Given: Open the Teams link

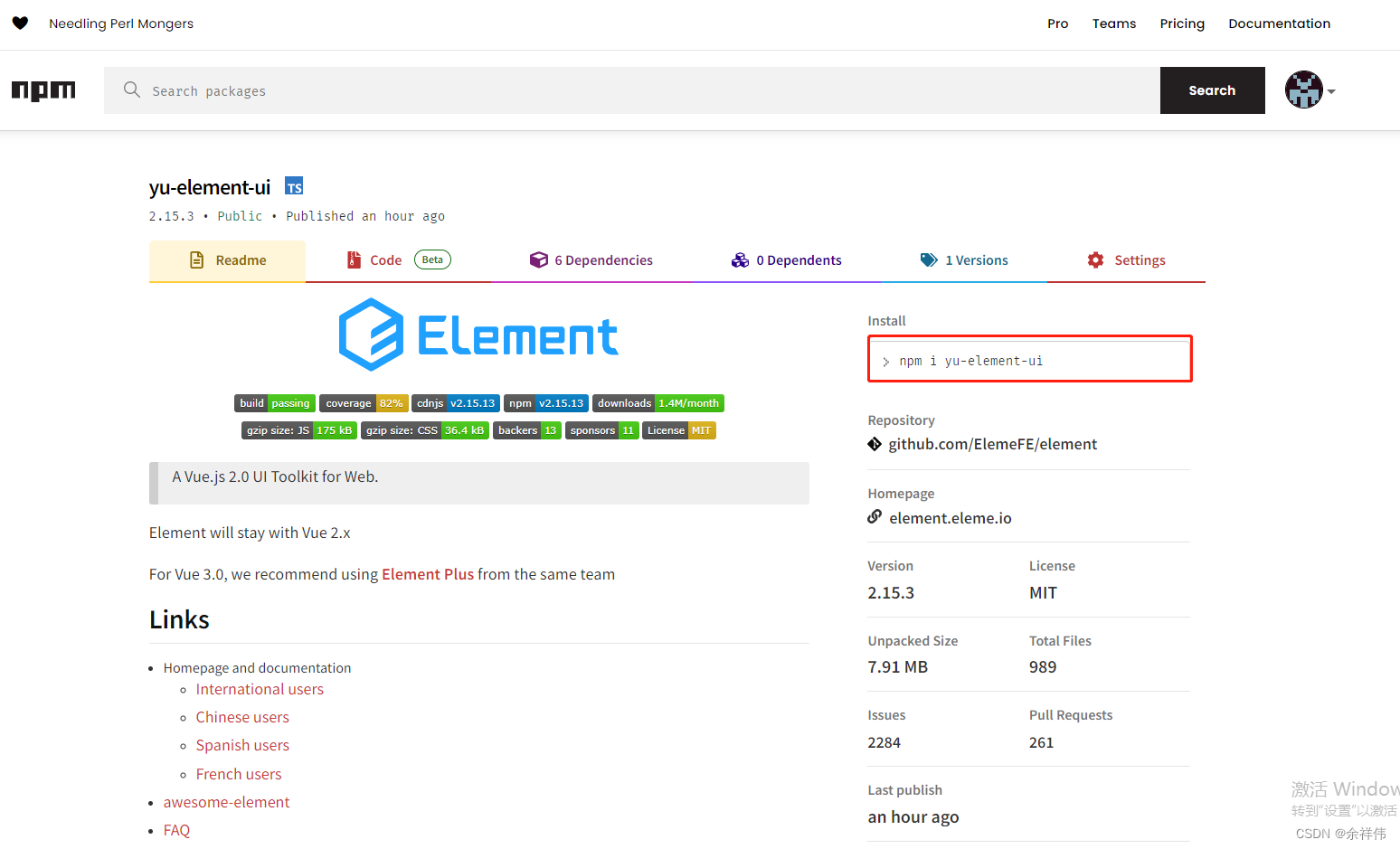Looking at the screenshot, I should (1114, 24).
